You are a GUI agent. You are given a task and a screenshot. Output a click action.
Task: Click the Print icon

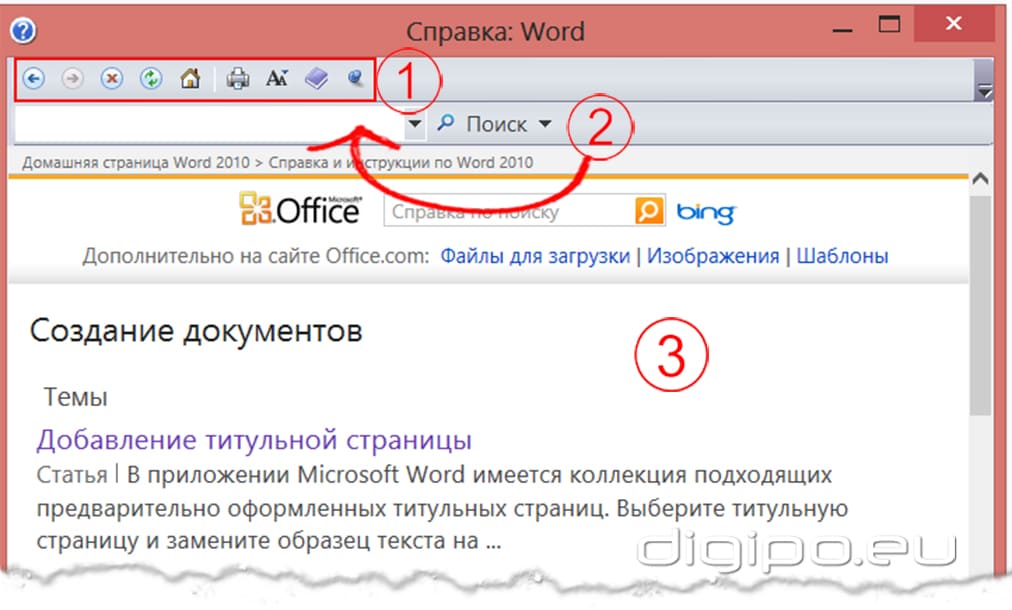coord(238,77)
